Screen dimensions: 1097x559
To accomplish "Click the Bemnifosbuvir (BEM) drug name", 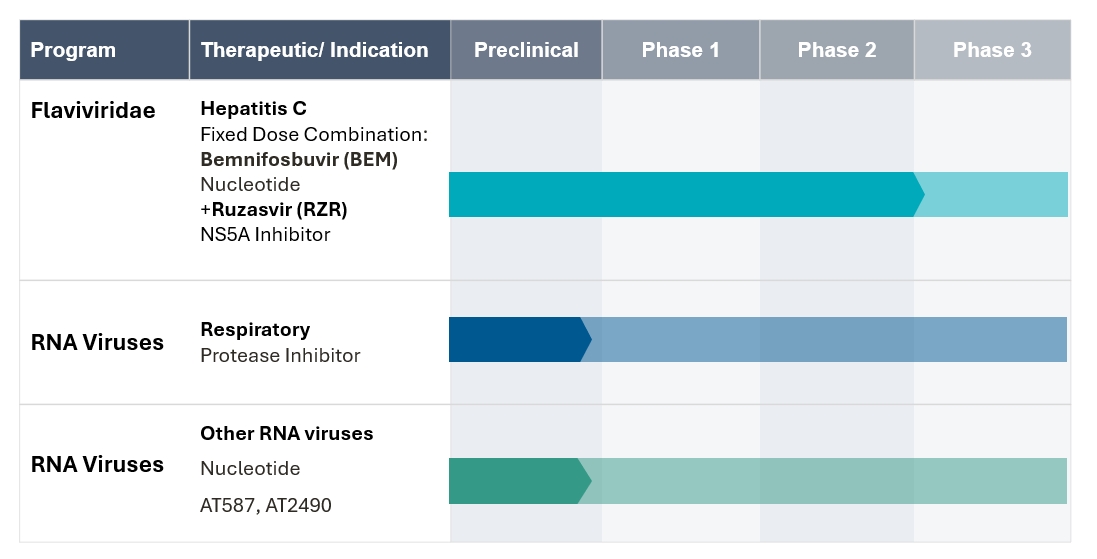I will tap(299, 160).
